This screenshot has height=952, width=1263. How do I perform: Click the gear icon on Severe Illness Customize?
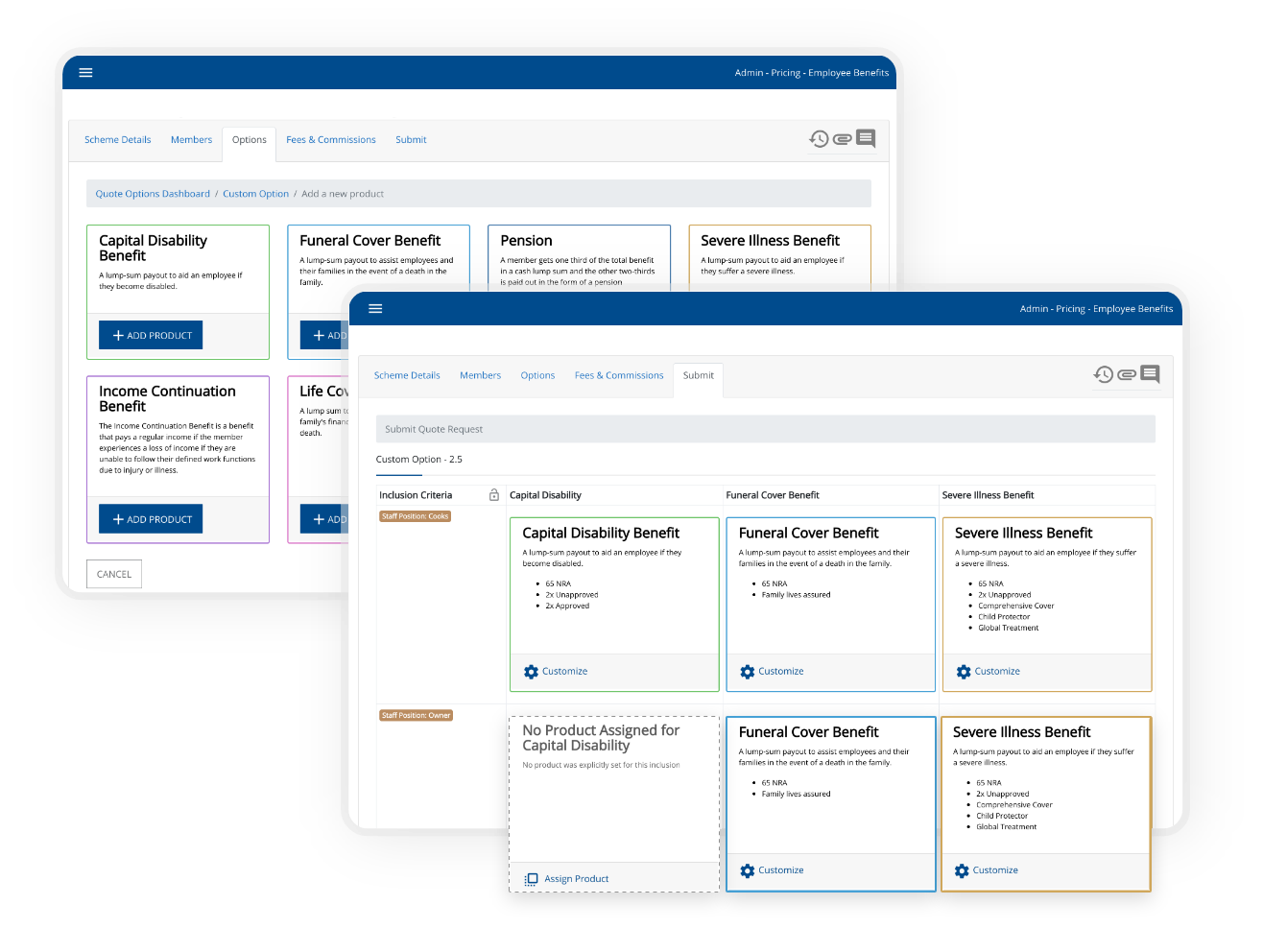963,671
